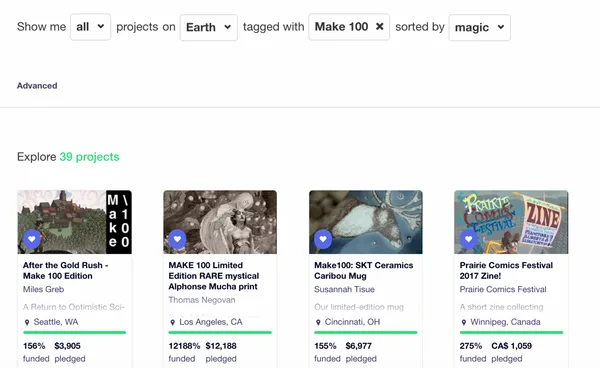This screenshot has width=600, height=368.
Task: Click the '$3,905' pledged amount
Action: (x=67, y=346)
